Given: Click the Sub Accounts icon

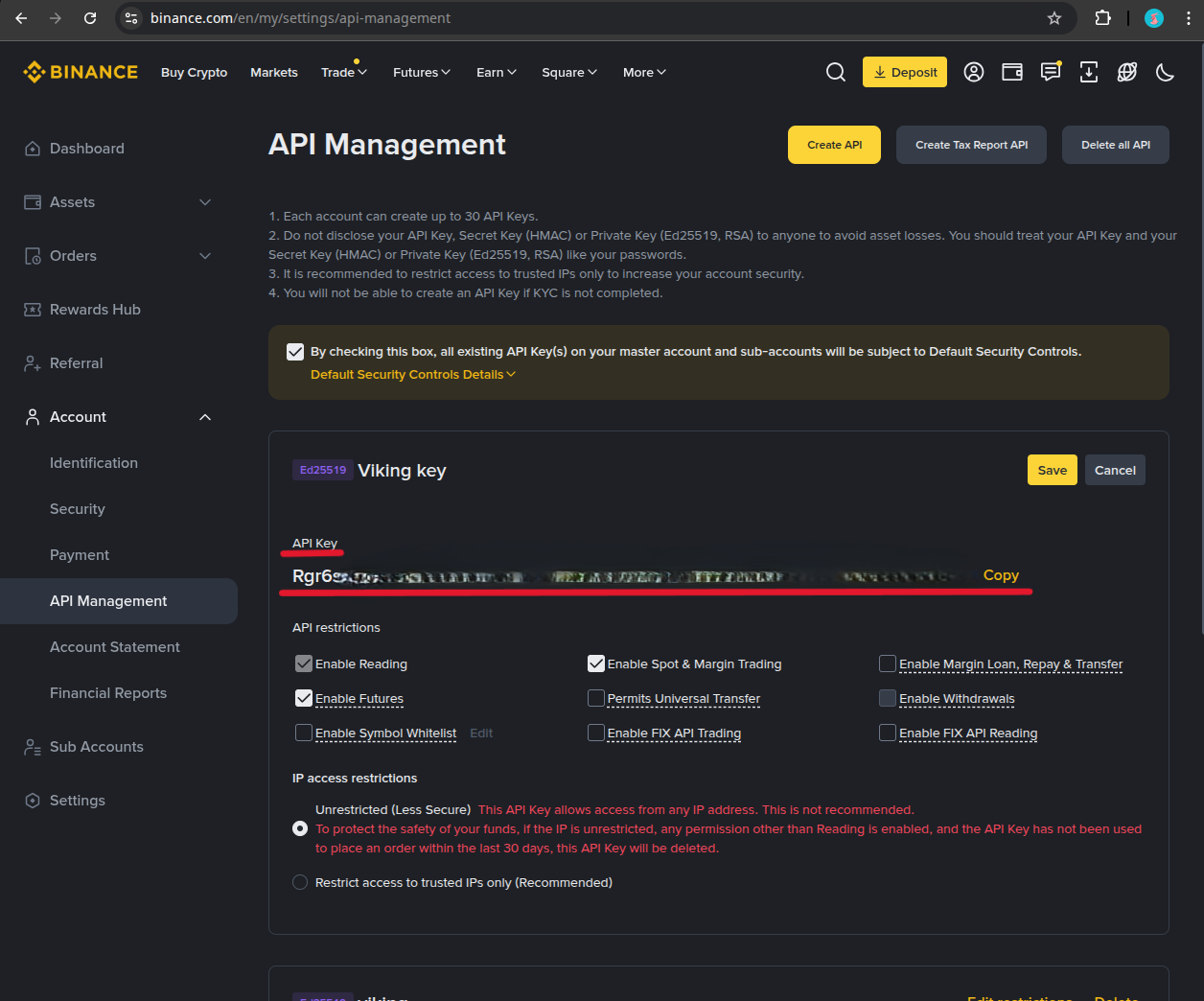Looking at the screenshot, I should (x=33, y=747).
